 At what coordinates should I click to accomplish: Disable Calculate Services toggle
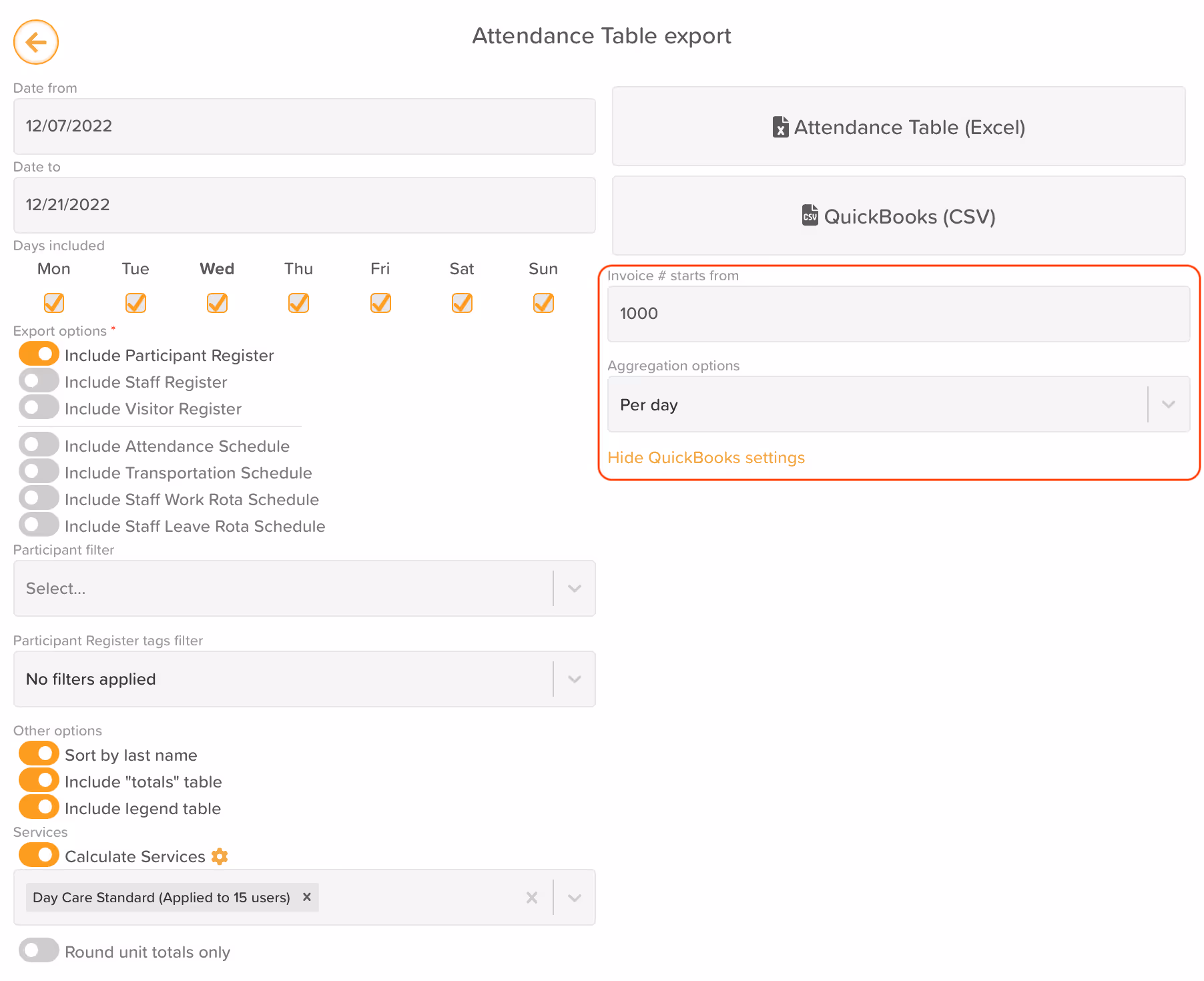point(39,855)
